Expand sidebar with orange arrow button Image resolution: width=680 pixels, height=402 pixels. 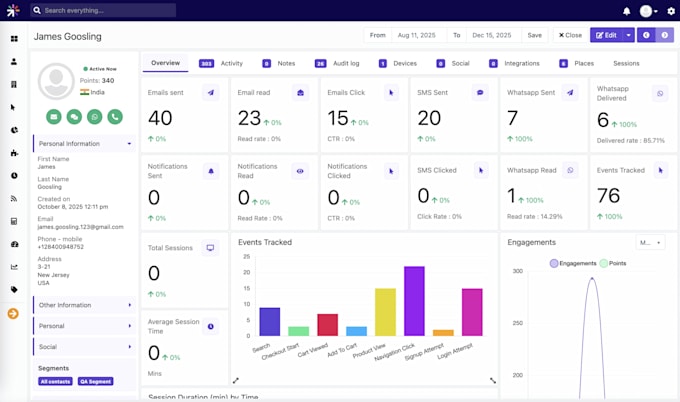(13, 313)
